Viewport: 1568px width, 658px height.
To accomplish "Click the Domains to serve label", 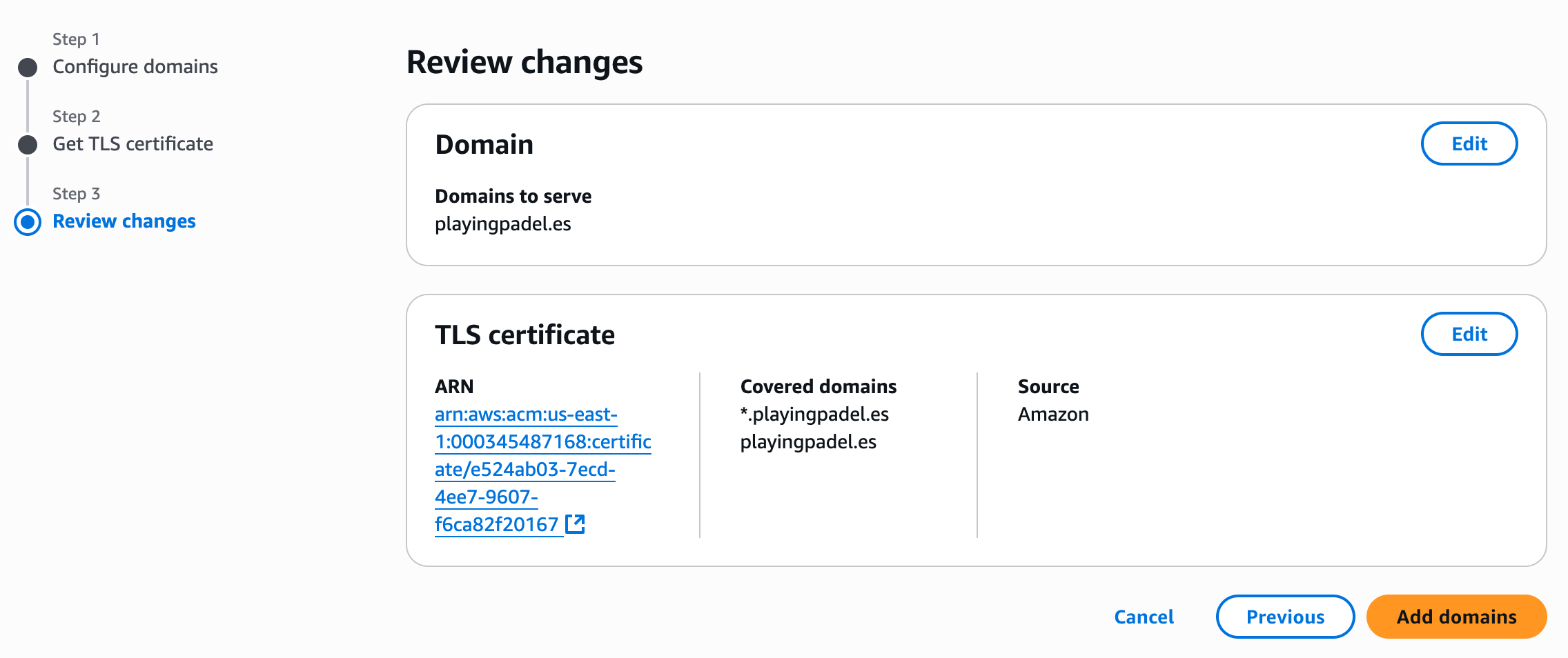I will point(513,197).
